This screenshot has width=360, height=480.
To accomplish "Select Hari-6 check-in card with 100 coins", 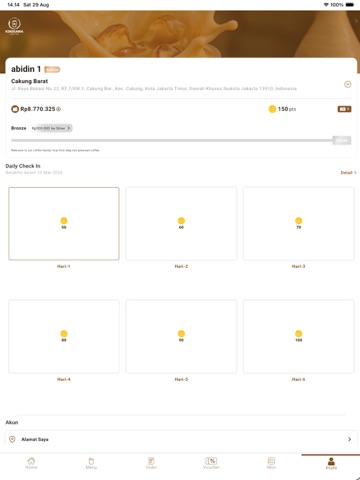I will pos(299,336).
